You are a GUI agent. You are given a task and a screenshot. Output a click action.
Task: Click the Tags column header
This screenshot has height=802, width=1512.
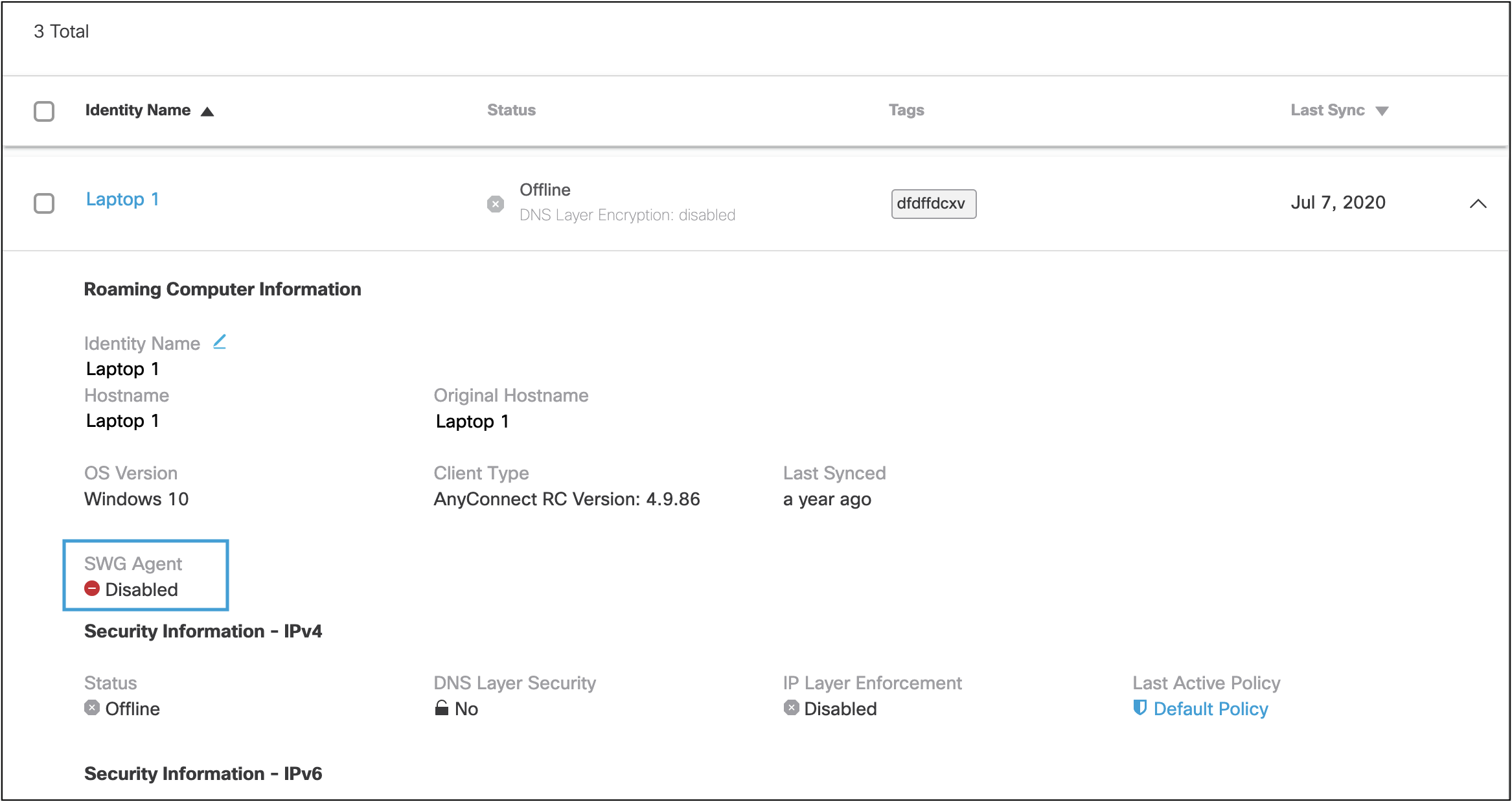point(906,110)
